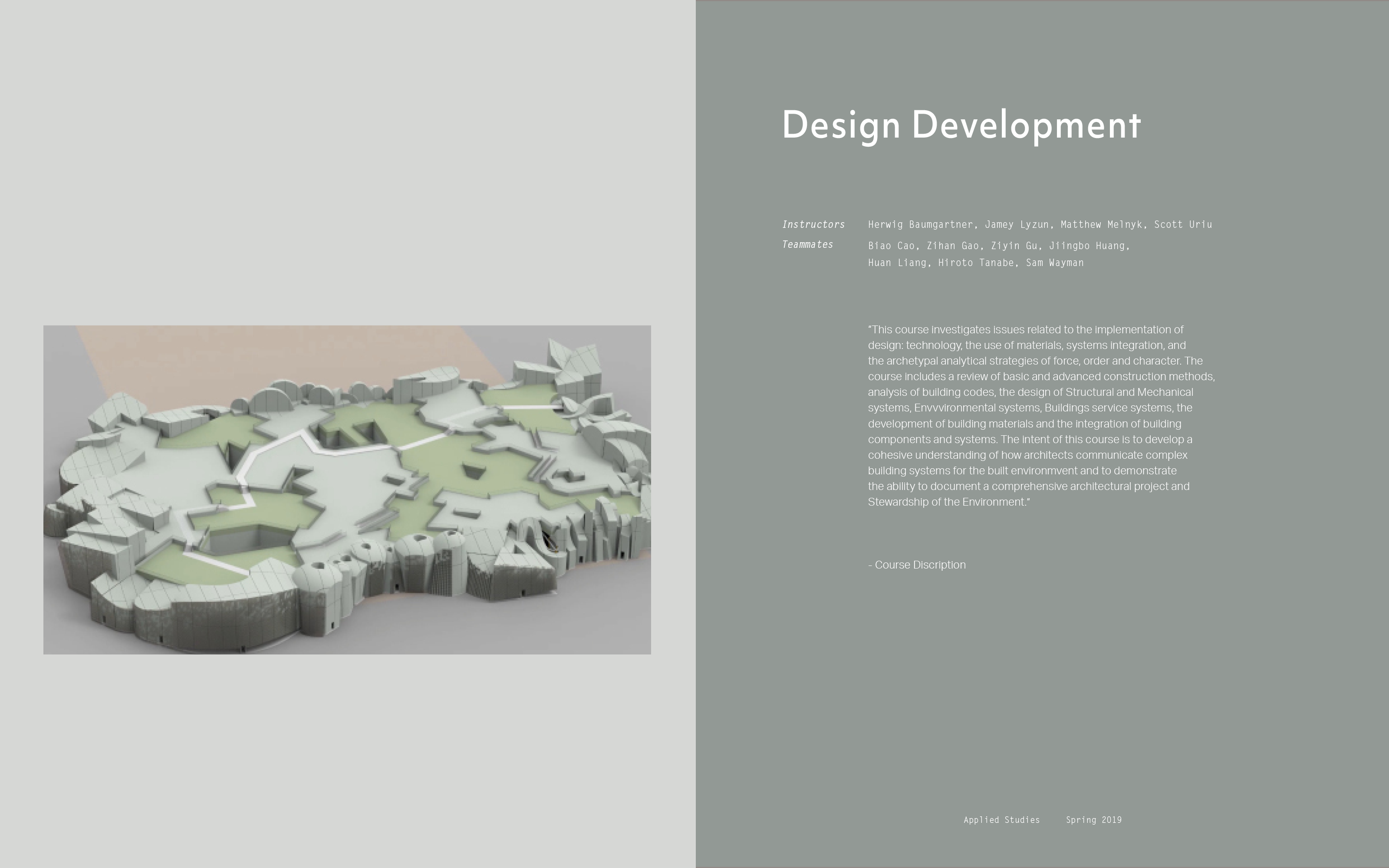The height and width of the screenshot is (868, 1389).
Task: Click teammate name Ziyin Gu
Action: [x=1014, y=246]
